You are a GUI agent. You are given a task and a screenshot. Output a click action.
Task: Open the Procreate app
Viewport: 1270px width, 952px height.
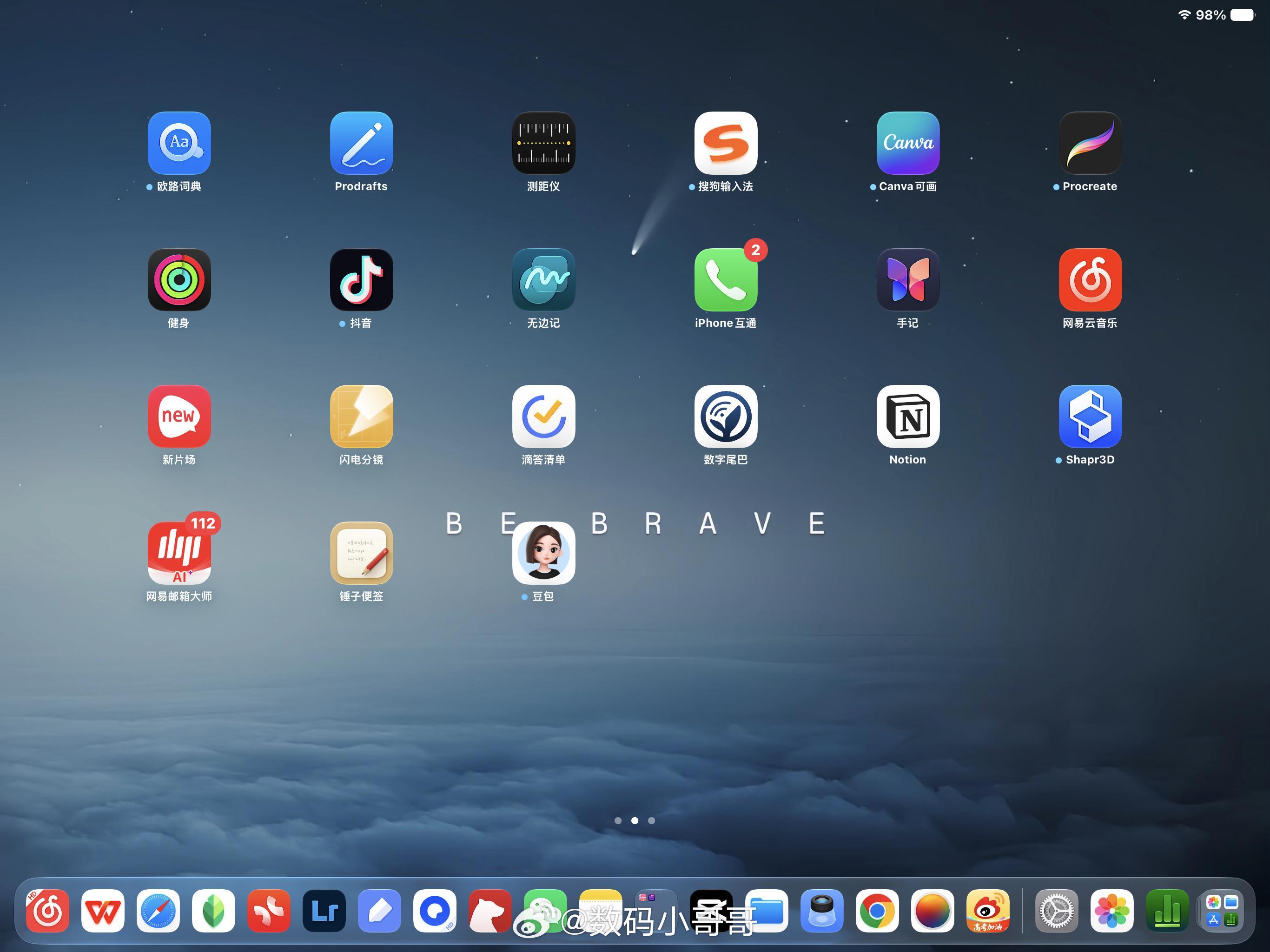(1090, 143)
